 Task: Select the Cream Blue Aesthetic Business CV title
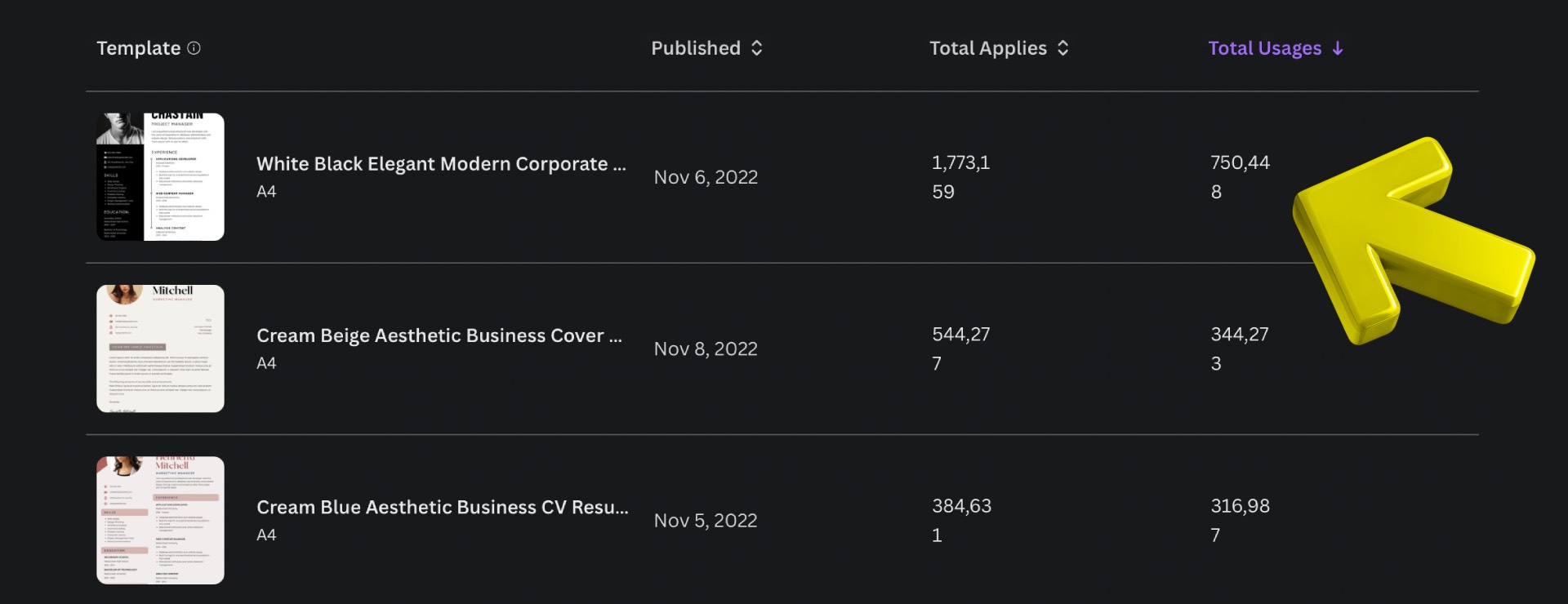pyautogui.click(x=442, y=507)
